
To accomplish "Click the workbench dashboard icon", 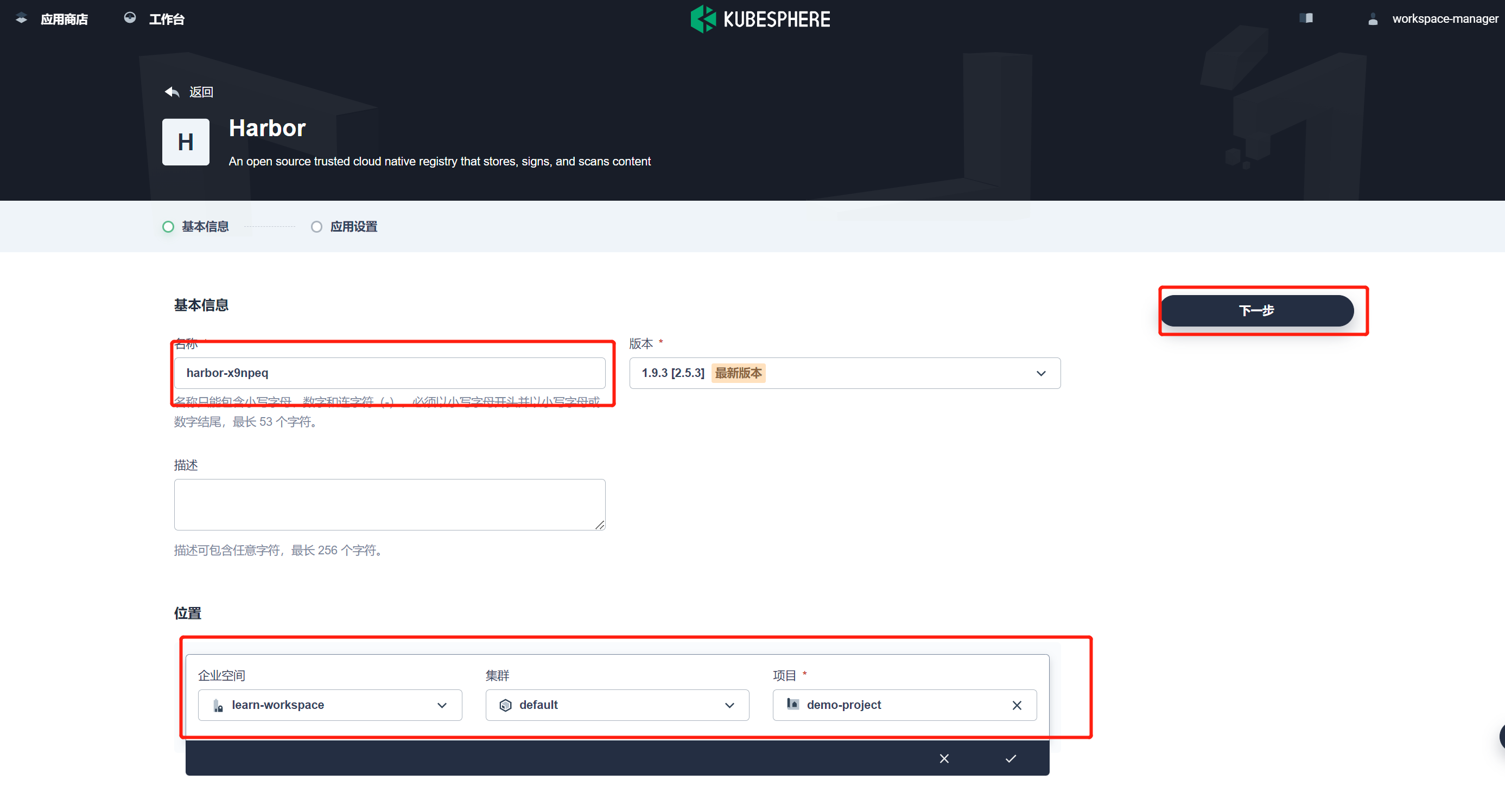I will (130, 18).
